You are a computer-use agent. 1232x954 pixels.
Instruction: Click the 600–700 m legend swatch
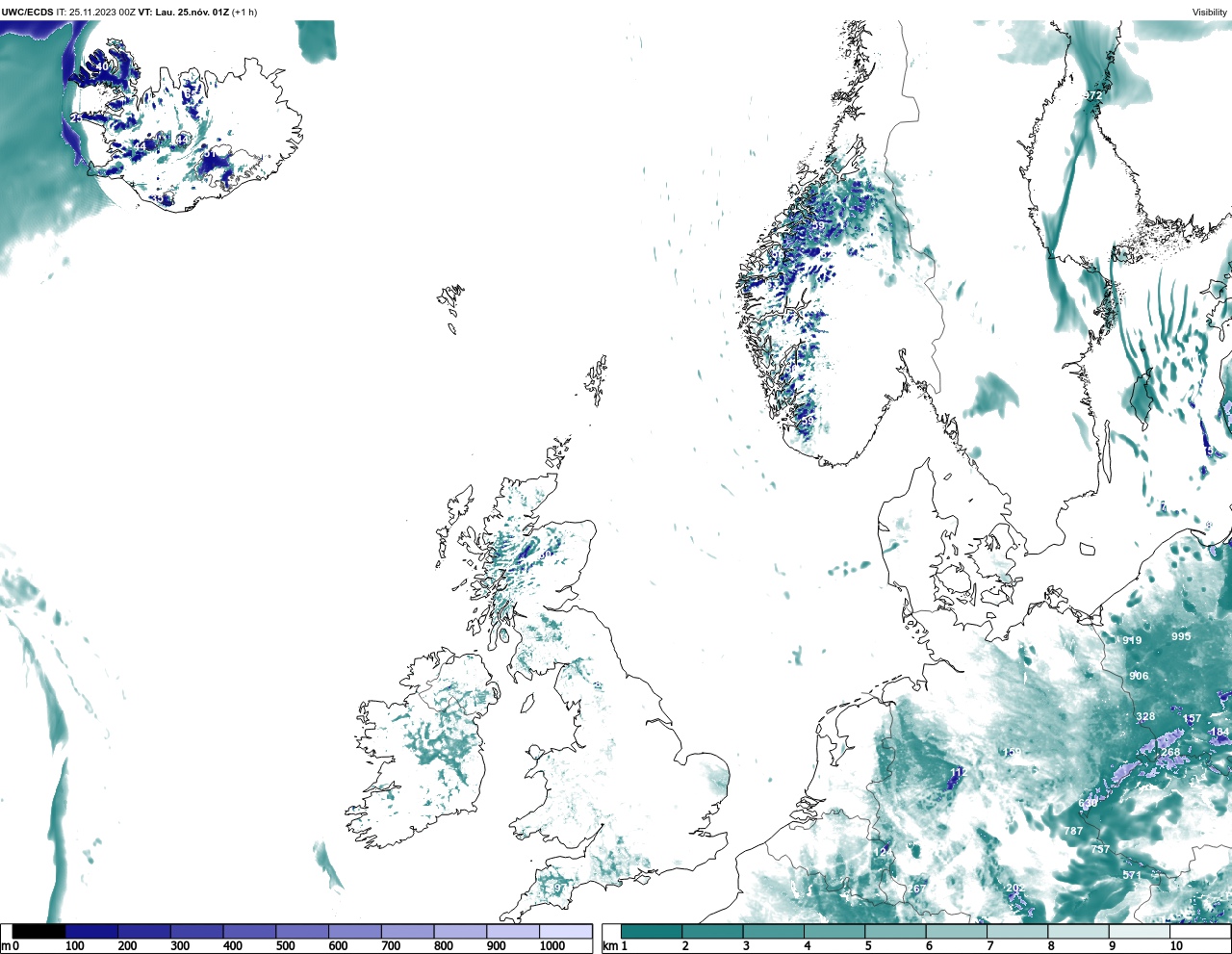[x=354, y=932]
